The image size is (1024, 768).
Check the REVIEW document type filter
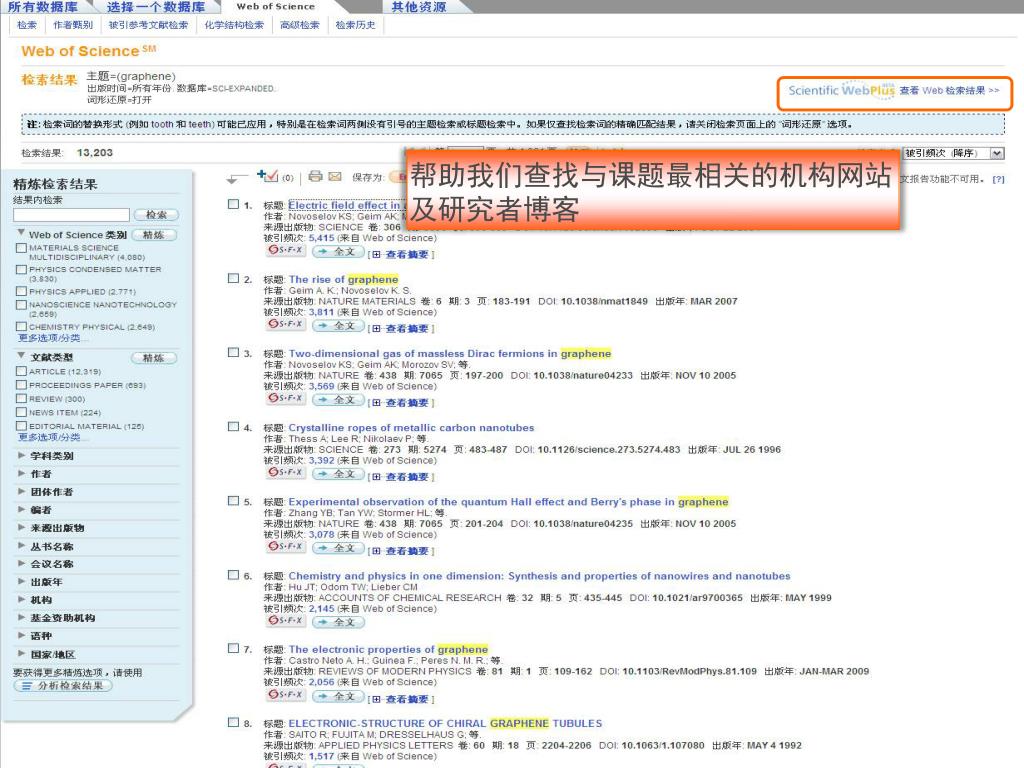coord(22,398)
